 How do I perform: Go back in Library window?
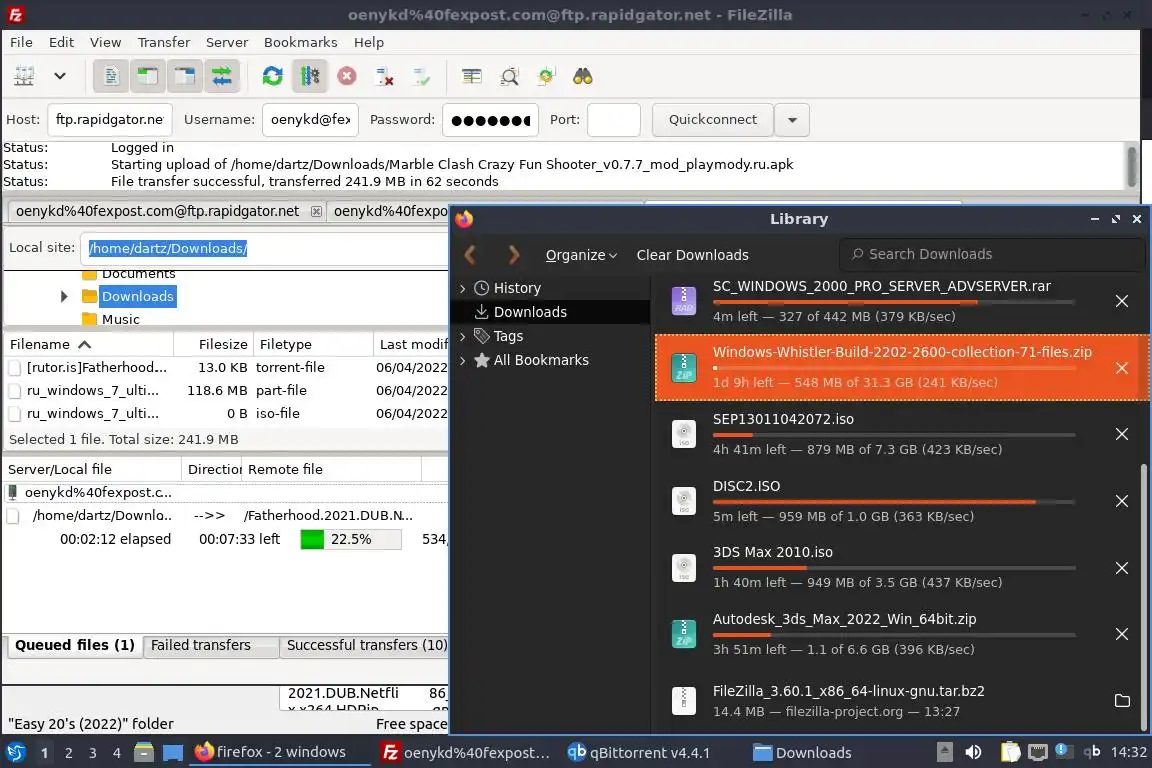click(x=471, y=255)
